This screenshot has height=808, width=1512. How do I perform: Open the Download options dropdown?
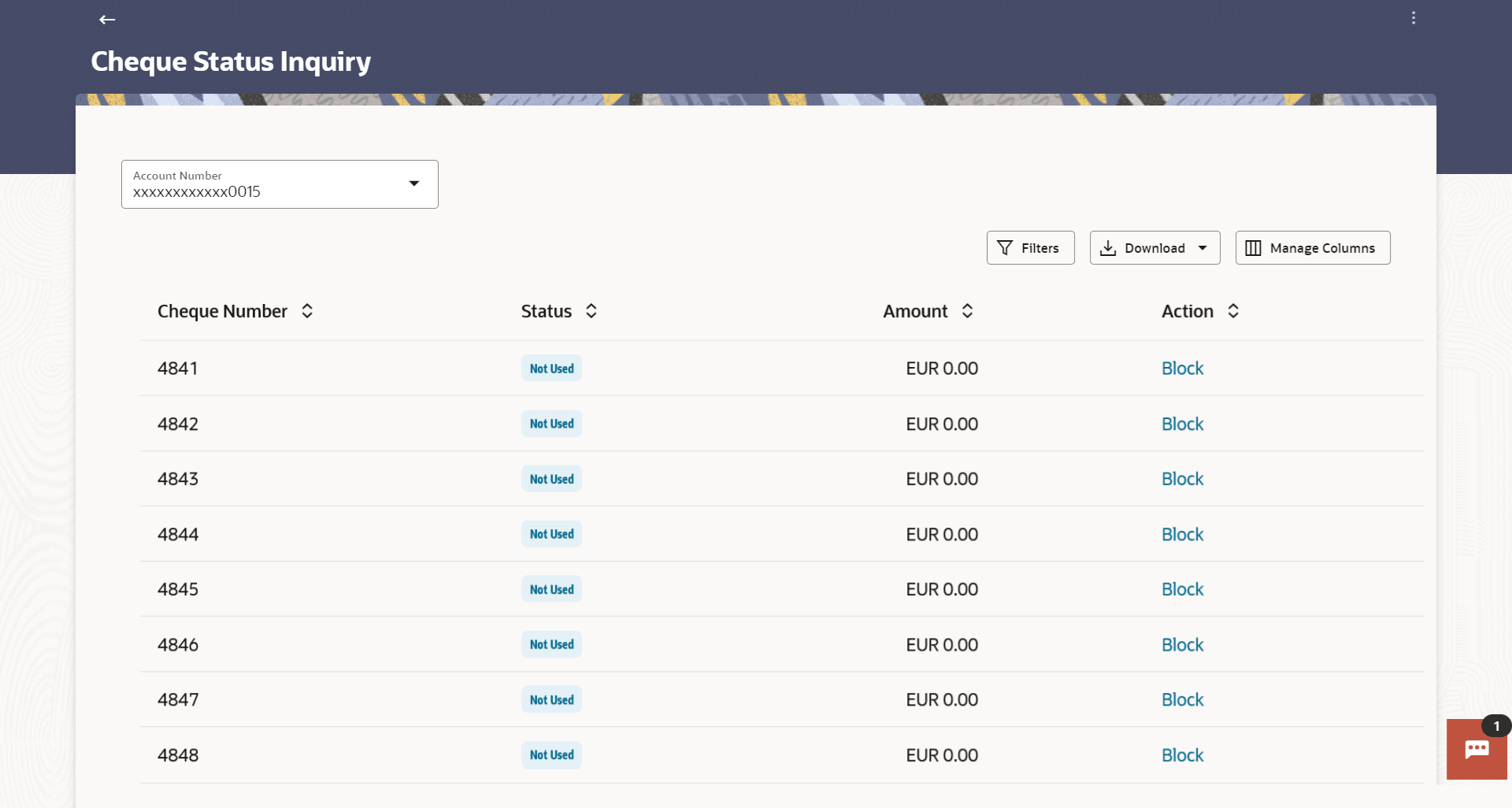1154,248
